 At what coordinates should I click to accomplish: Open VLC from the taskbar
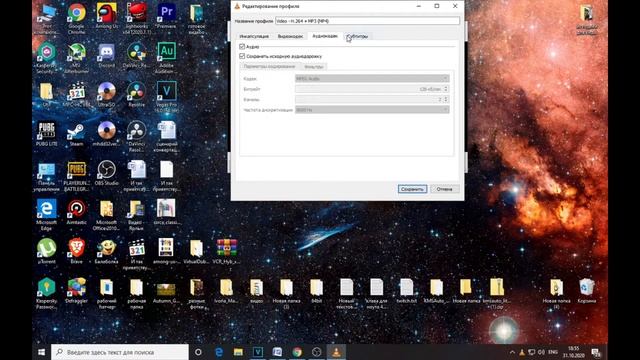tap(336, 352)
